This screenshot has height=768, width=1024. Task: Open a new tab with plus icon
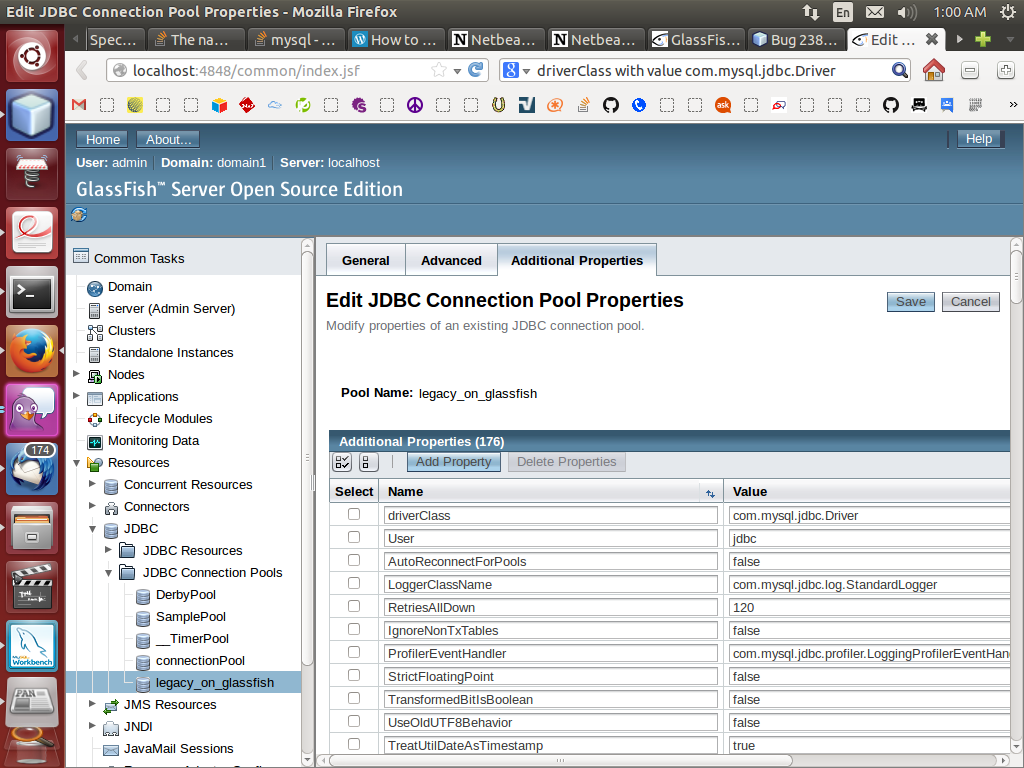(983, 39)
